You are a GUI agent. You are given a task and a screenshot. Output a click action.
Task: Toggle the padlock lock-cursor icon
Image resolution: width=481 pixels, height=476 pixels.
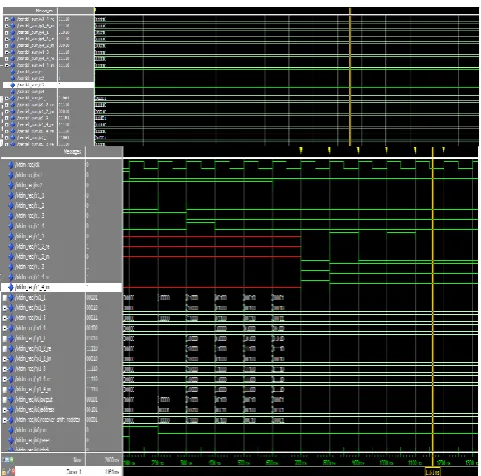click(4, 471)
